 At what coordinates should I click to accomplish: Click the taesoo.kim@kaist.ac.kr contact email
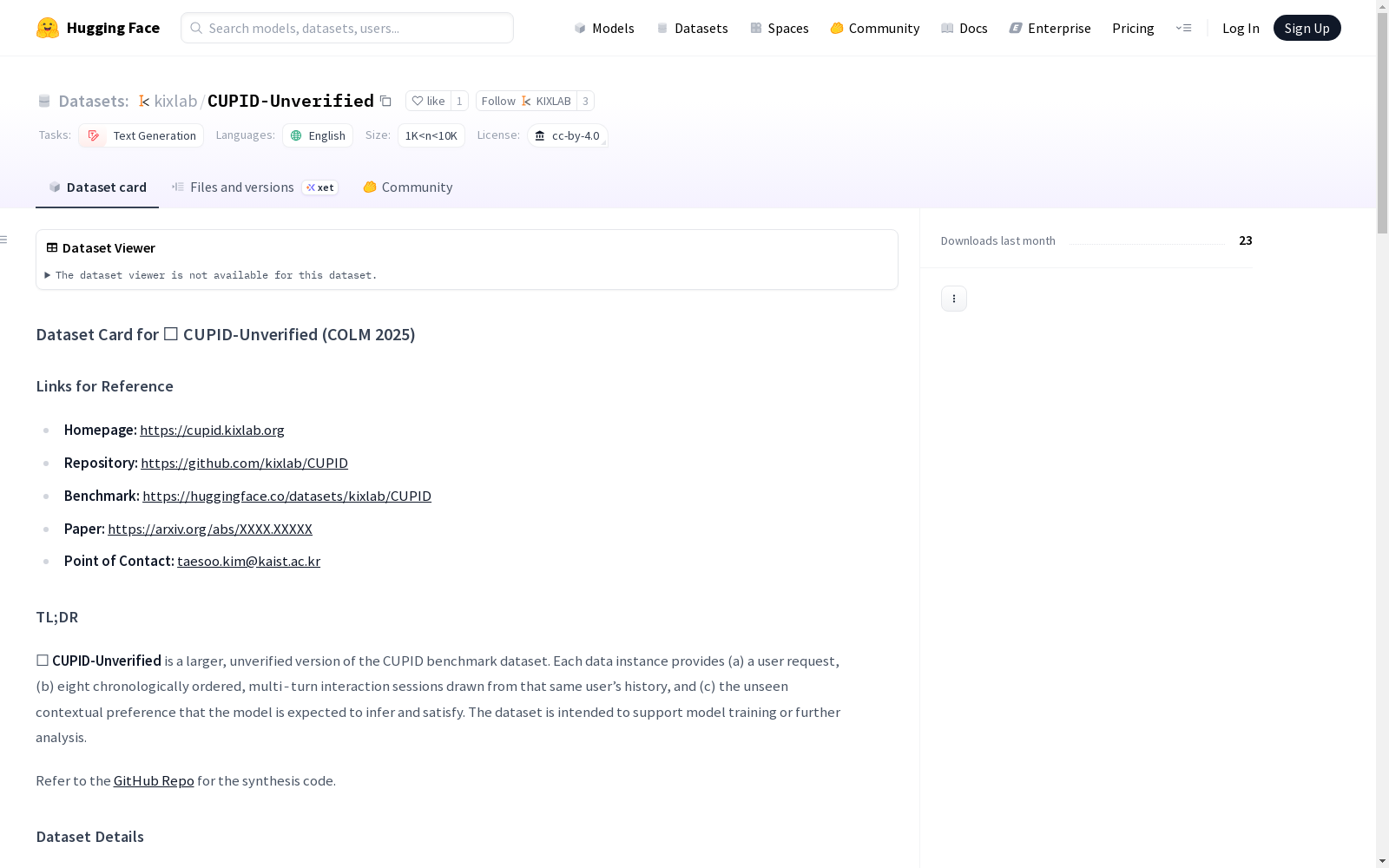(248, 561)
